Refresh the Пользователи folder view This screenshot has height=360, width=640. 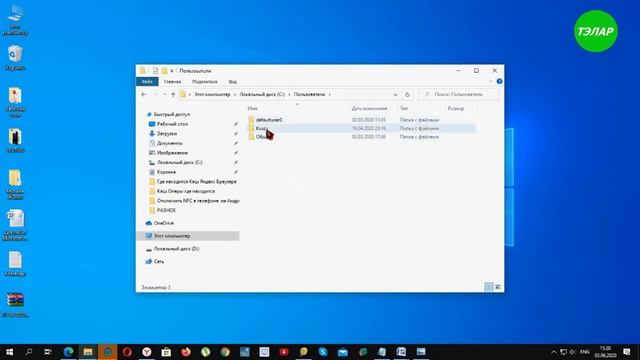pos(407,94)
